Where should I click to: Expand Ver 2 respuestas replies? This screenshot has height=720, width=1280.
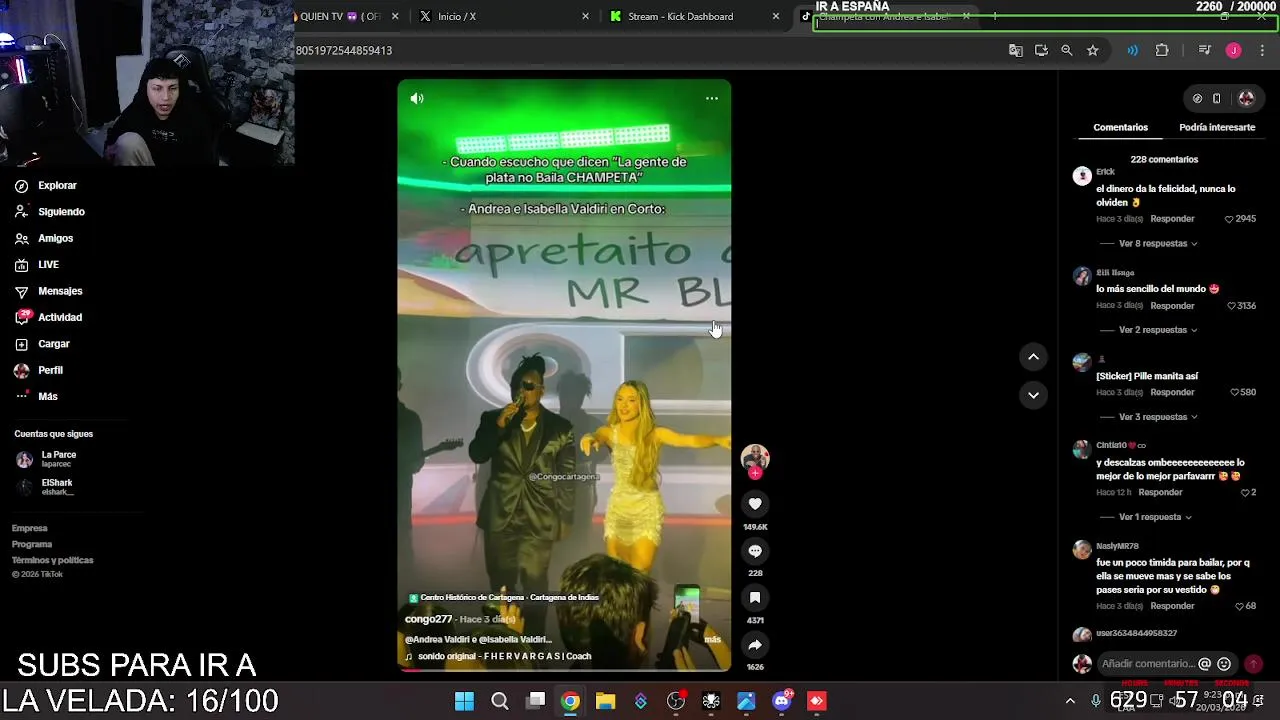click(1158, 330)
